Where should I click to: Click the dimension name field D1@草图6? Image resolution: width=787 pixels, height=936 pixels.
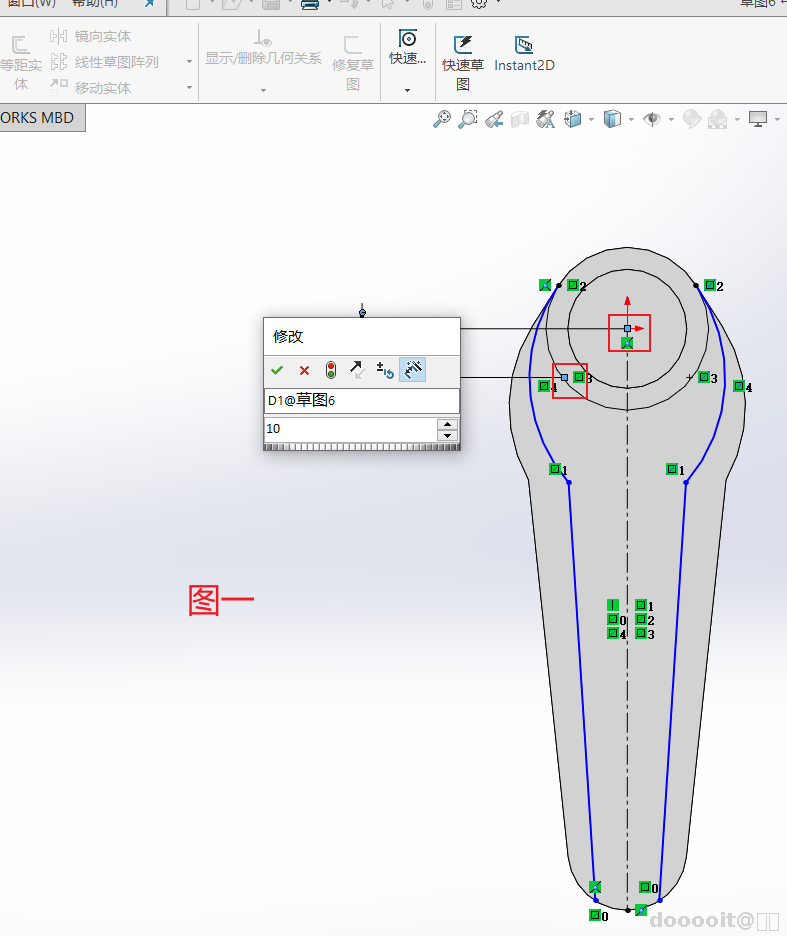point(361,400)
